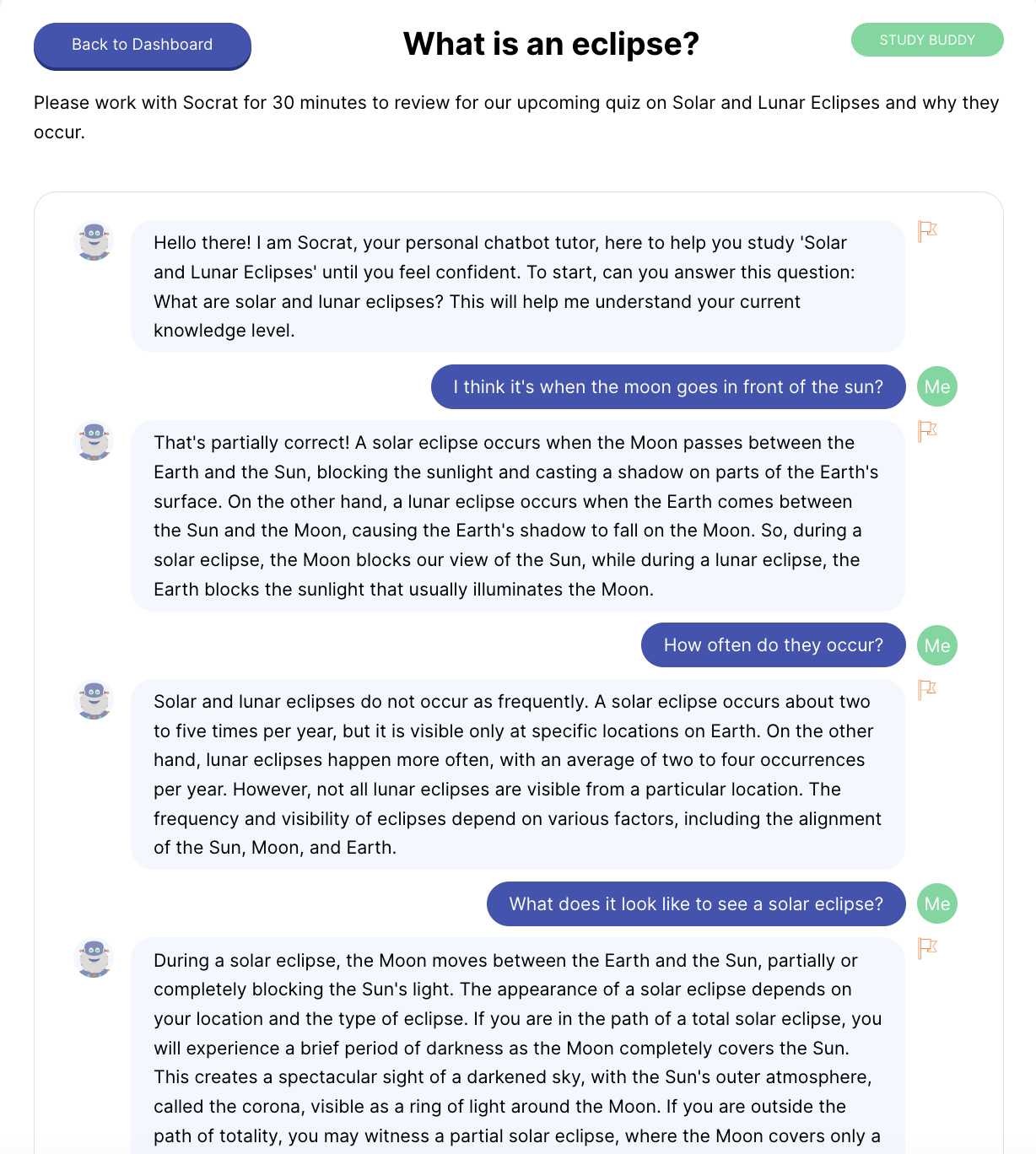This screenshot has width=1036, height=1154.
Task: Click the "What is an eclipse?" heading
Action: tap(551, 44)
